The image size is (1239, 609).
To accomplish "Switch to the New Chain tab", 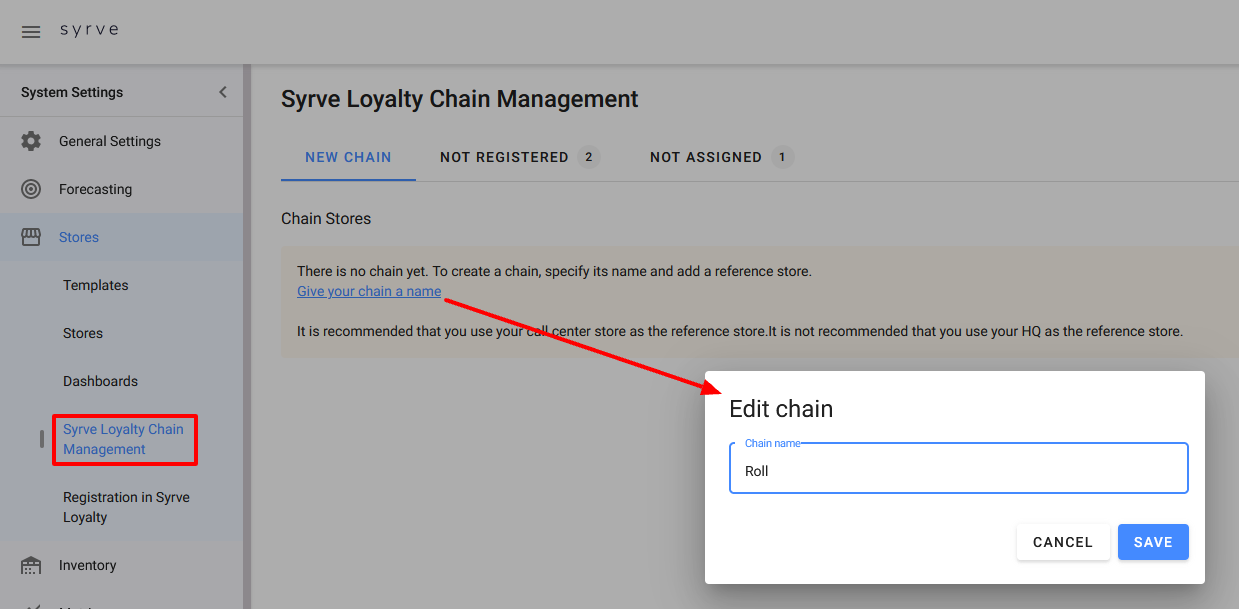I will pos(348,157).
